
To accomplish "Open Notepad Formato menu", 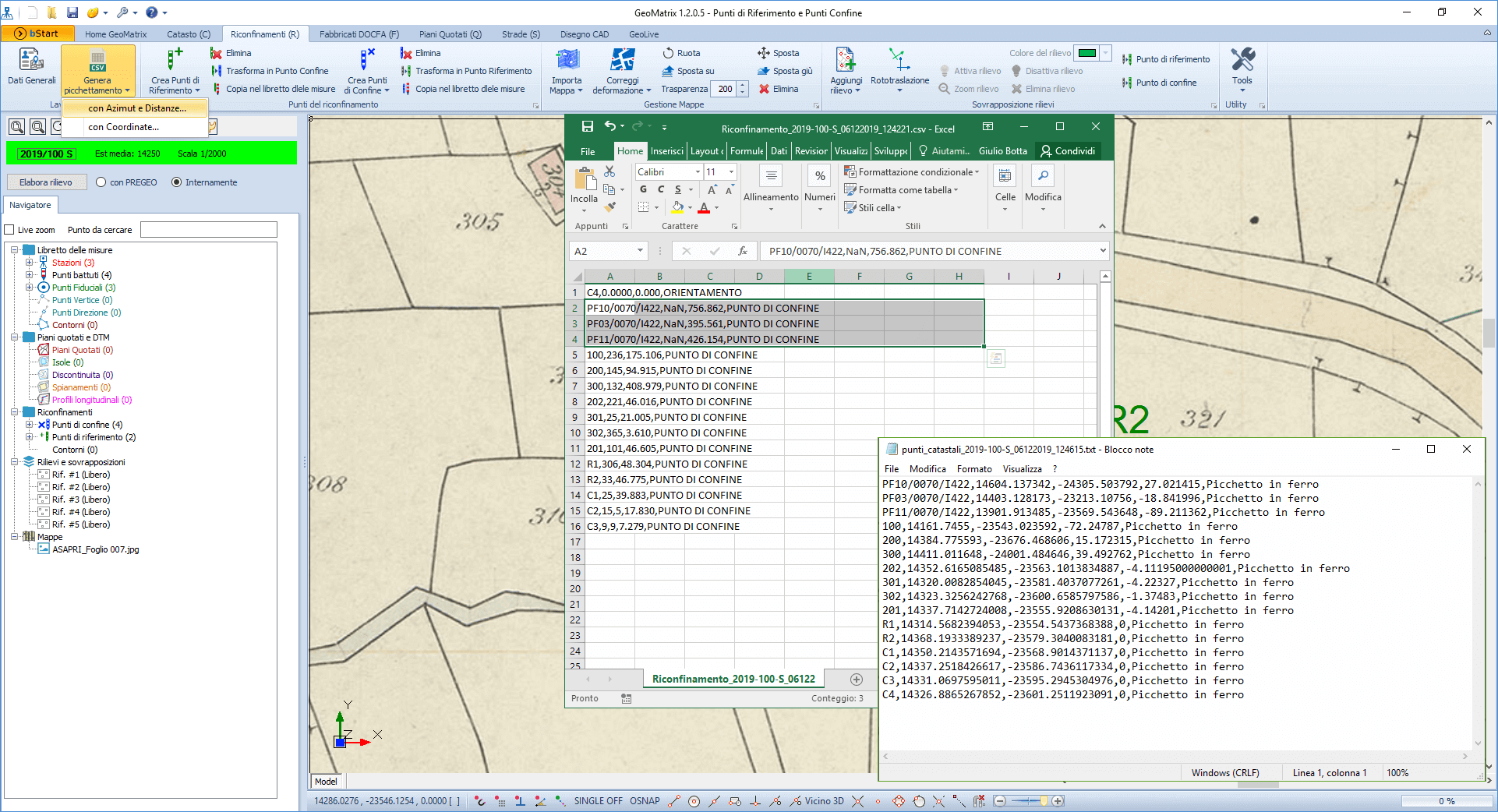I will tap(974, 469).
